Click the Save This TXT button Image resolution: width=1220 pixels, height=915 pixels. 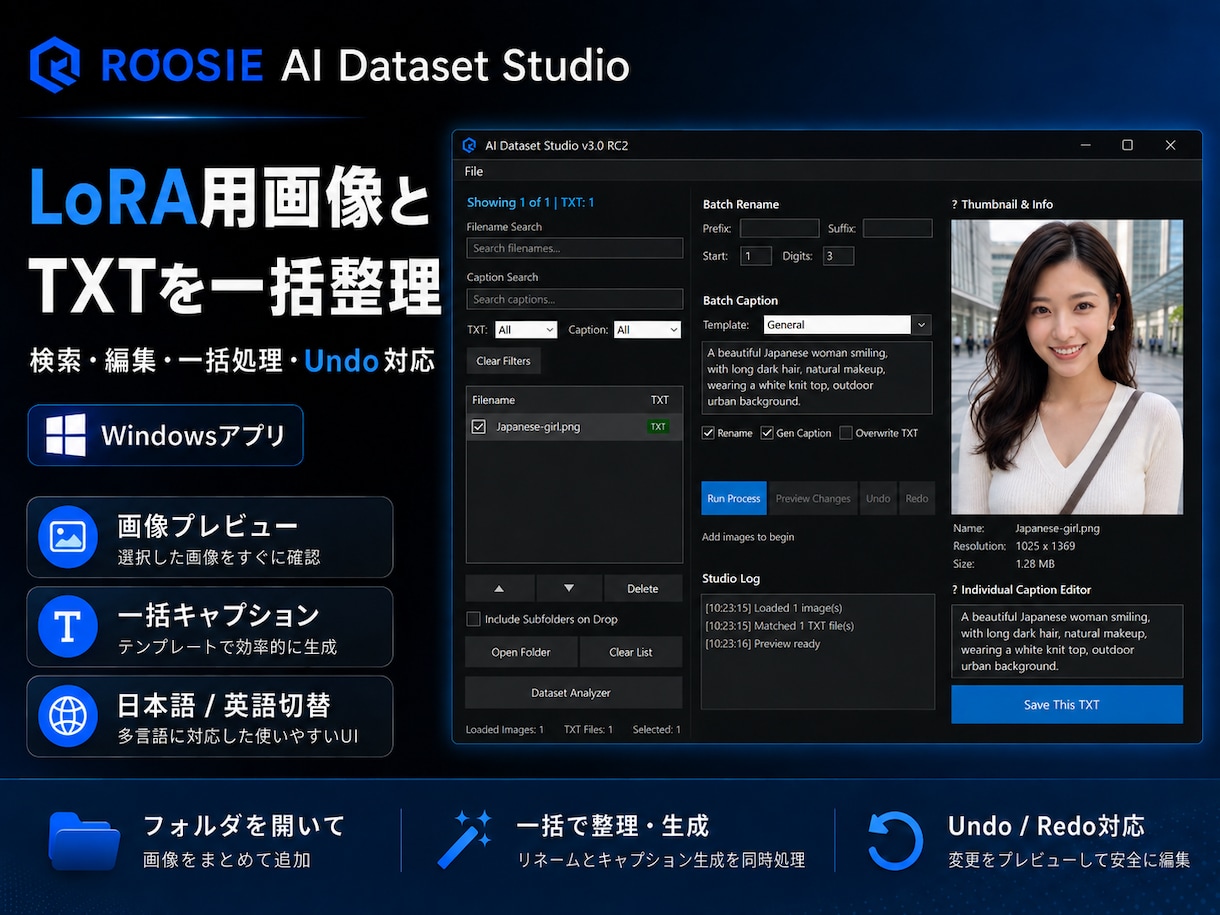(x=1067, y=704)
